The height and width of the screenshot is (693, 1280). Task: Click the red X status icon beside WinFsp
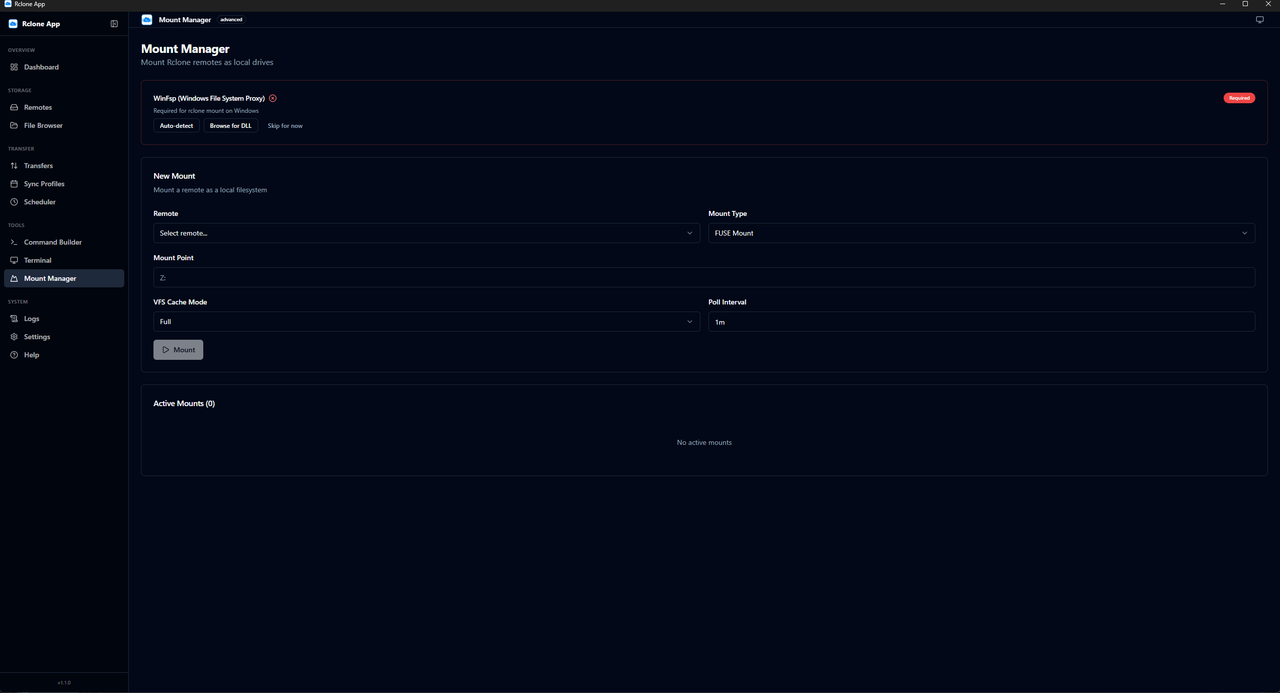point(273,98)
